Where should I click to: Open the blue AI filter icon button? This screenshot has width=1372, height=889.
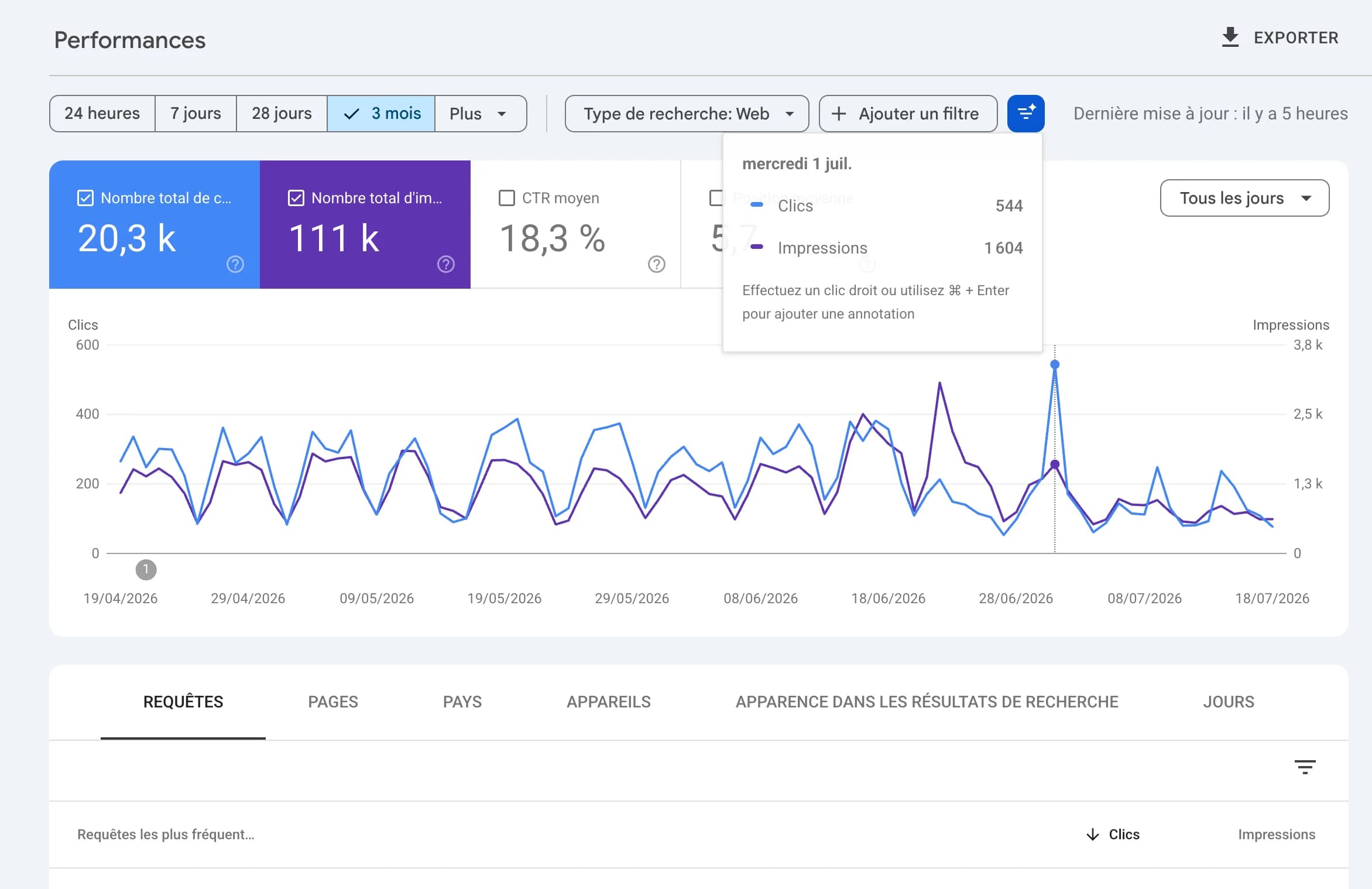[1025, 114]
